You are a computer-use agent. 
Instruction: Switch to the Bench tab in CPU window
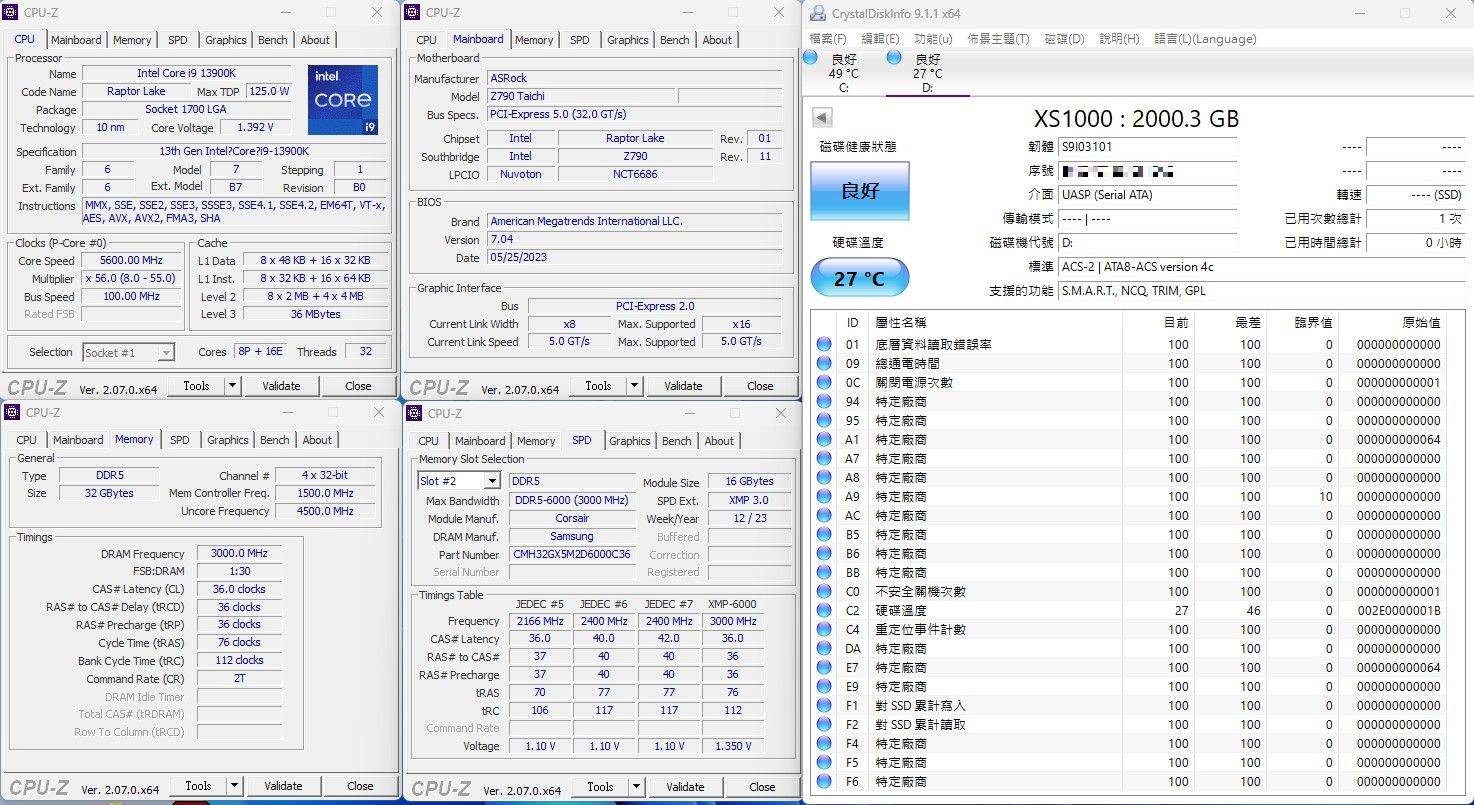click(273, 40)
